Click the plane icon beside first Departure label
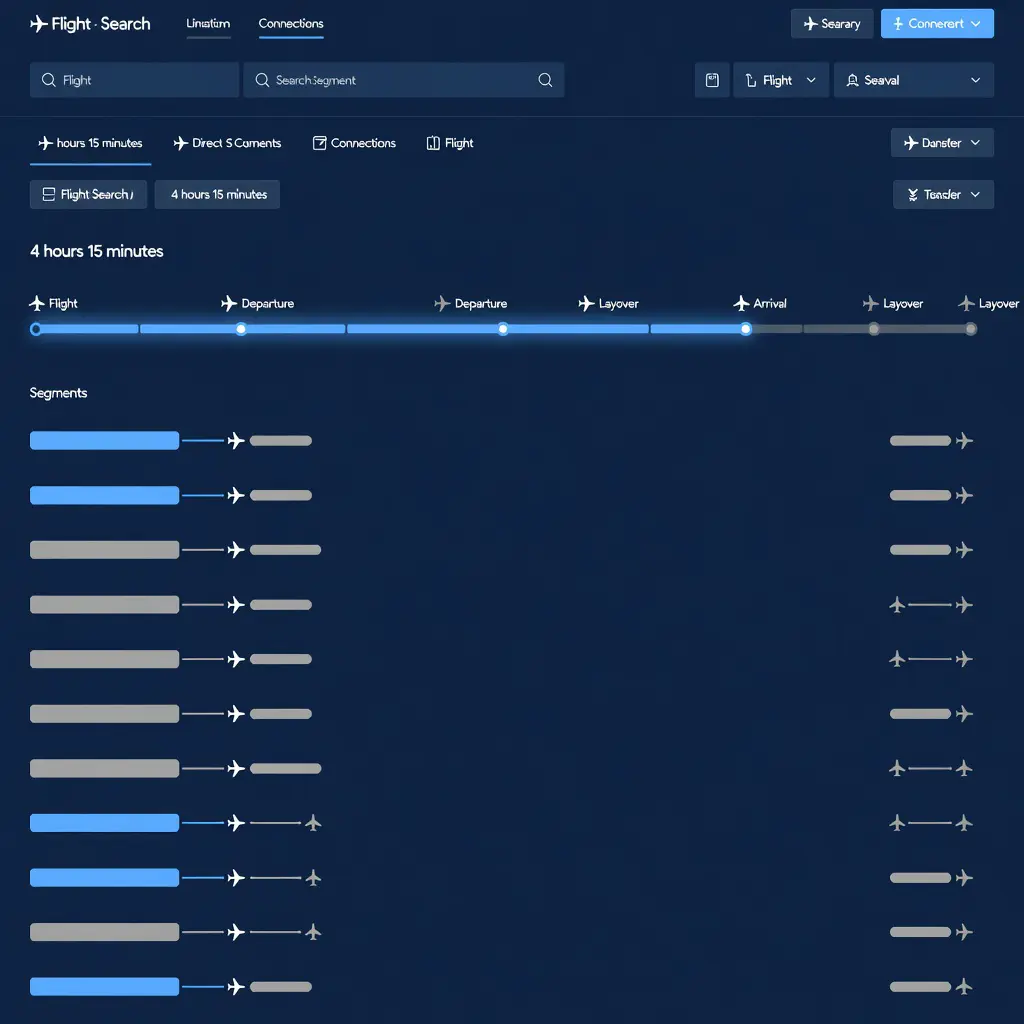This screenshot has height=1024, width=1024. click(229, 303)
